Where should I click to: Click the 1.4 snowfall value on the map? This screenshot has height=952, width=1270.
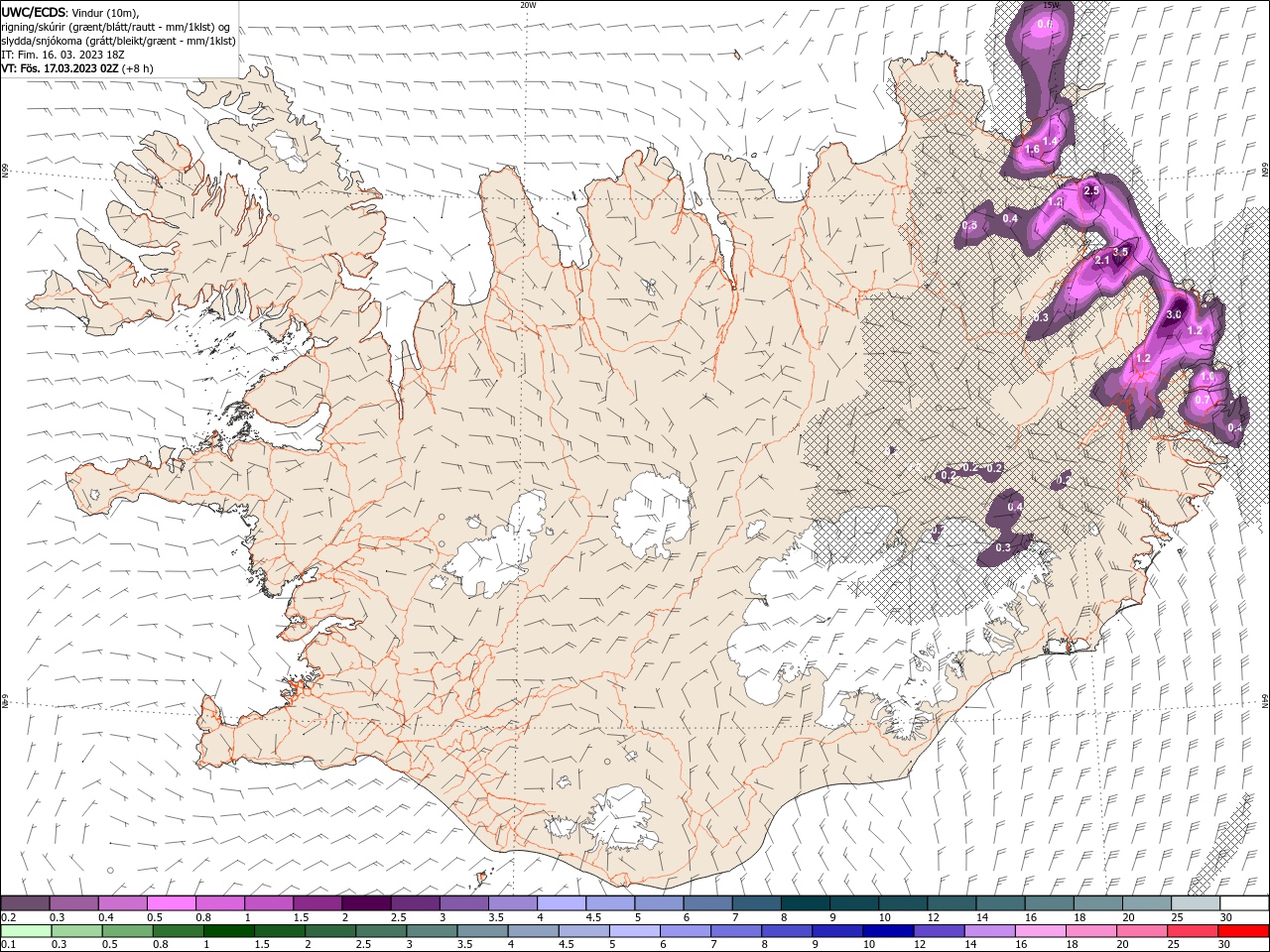coord(1050,141)
